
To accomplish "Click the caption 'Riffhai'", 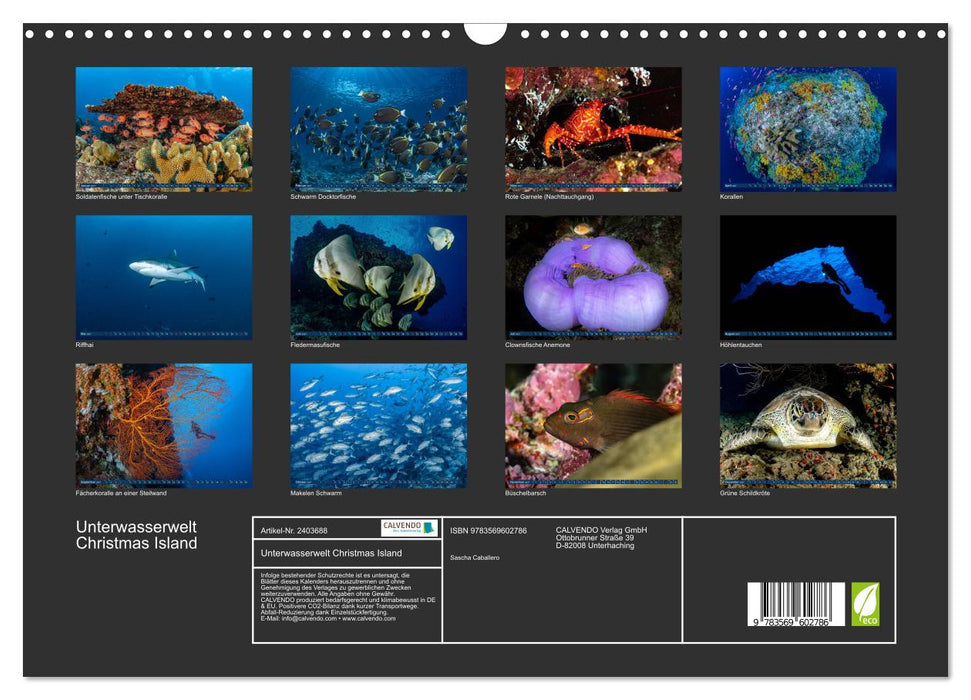I will point(85,345).
